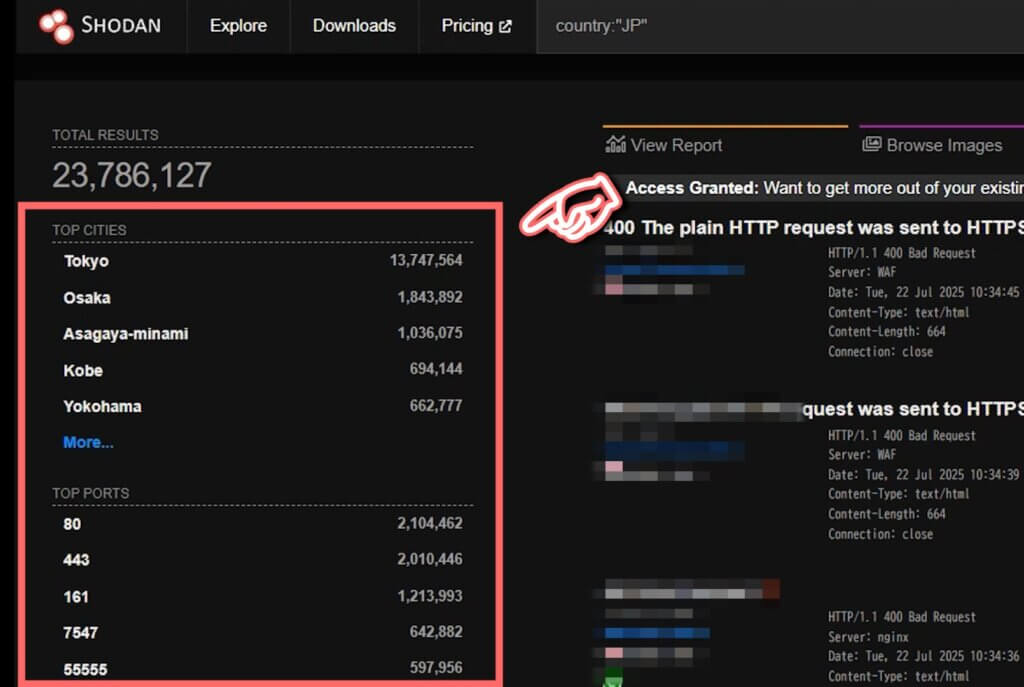Select port 443 under Top Ports
1024x687 pixels.
74,560
